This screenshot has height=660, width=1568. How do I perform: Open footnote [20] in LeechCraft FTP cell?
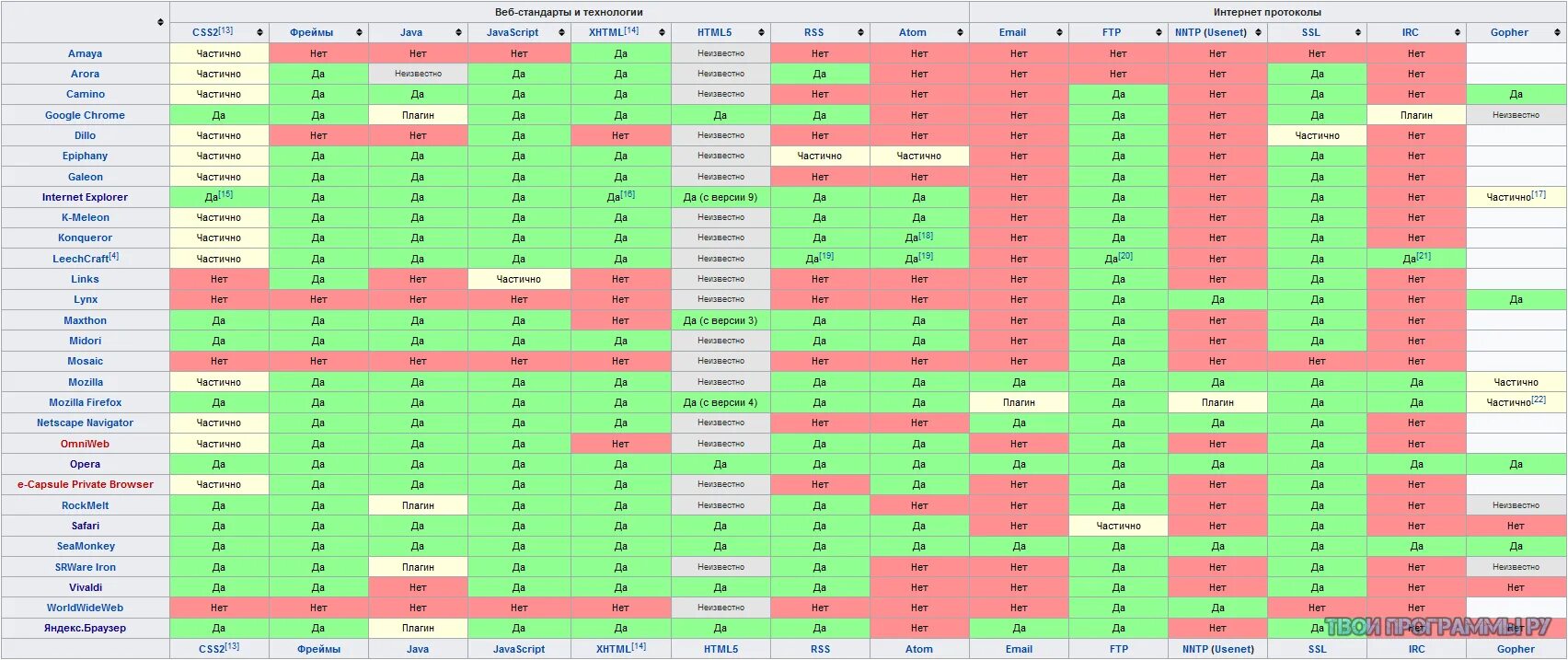click(1125, 256)
